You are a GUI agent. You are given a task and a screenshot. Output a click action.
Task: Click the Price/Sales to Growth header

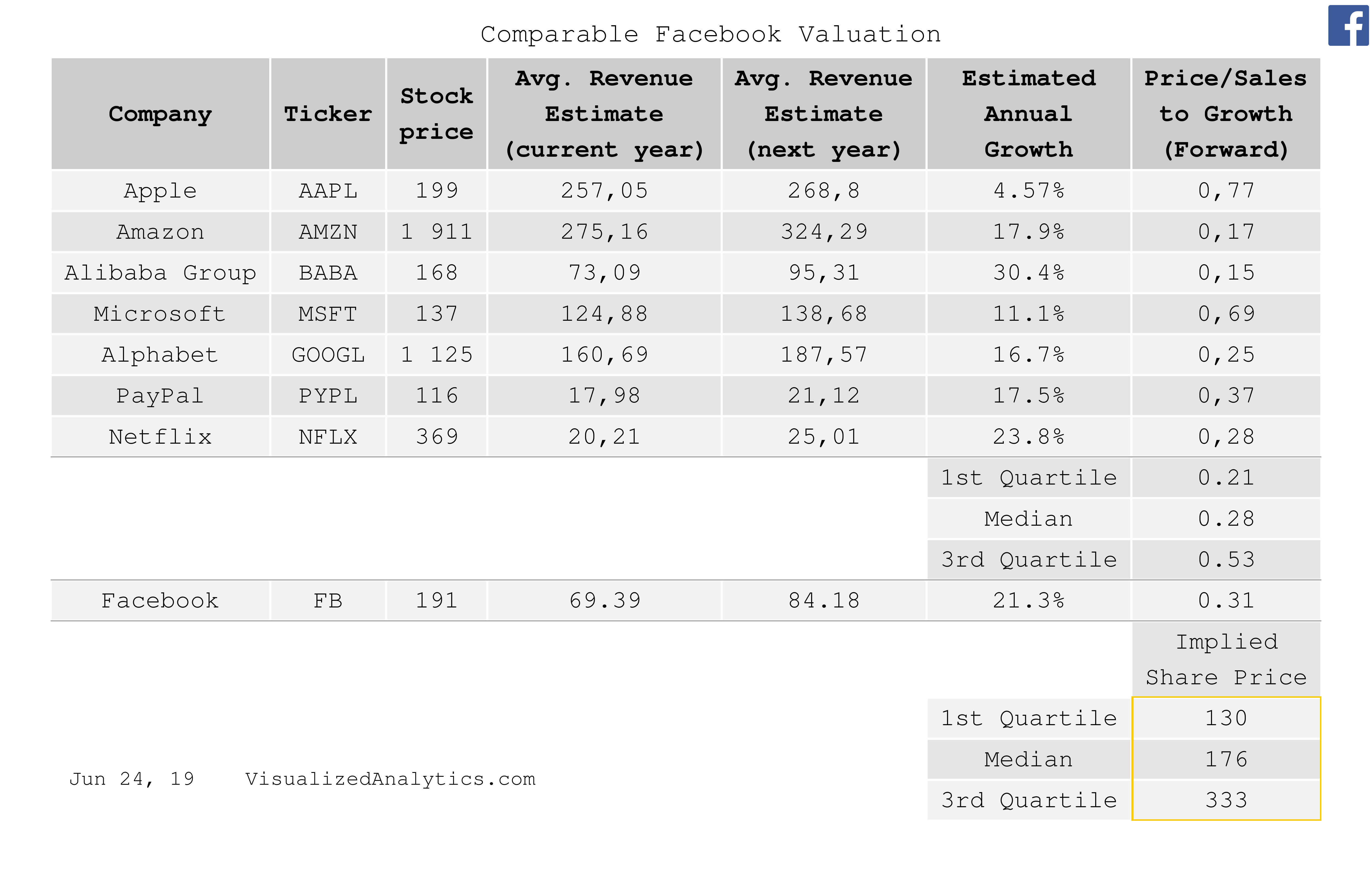[1225, 114]
